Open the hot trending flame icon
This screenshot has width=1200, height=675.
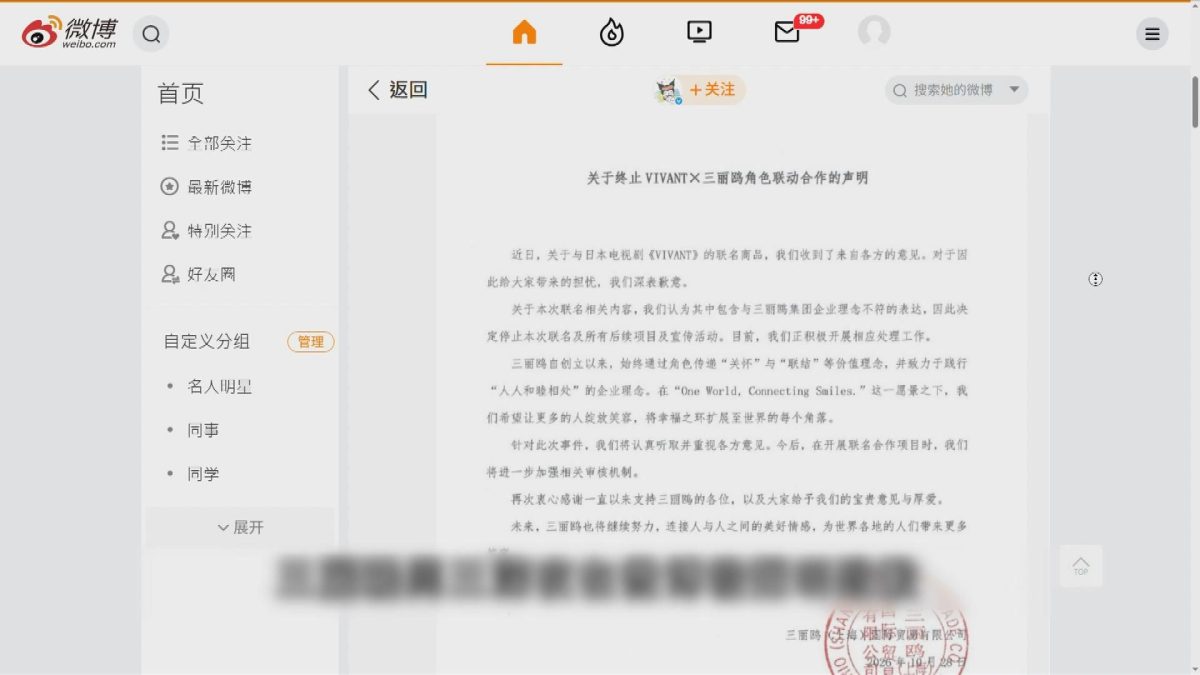(x=611, y=33)
